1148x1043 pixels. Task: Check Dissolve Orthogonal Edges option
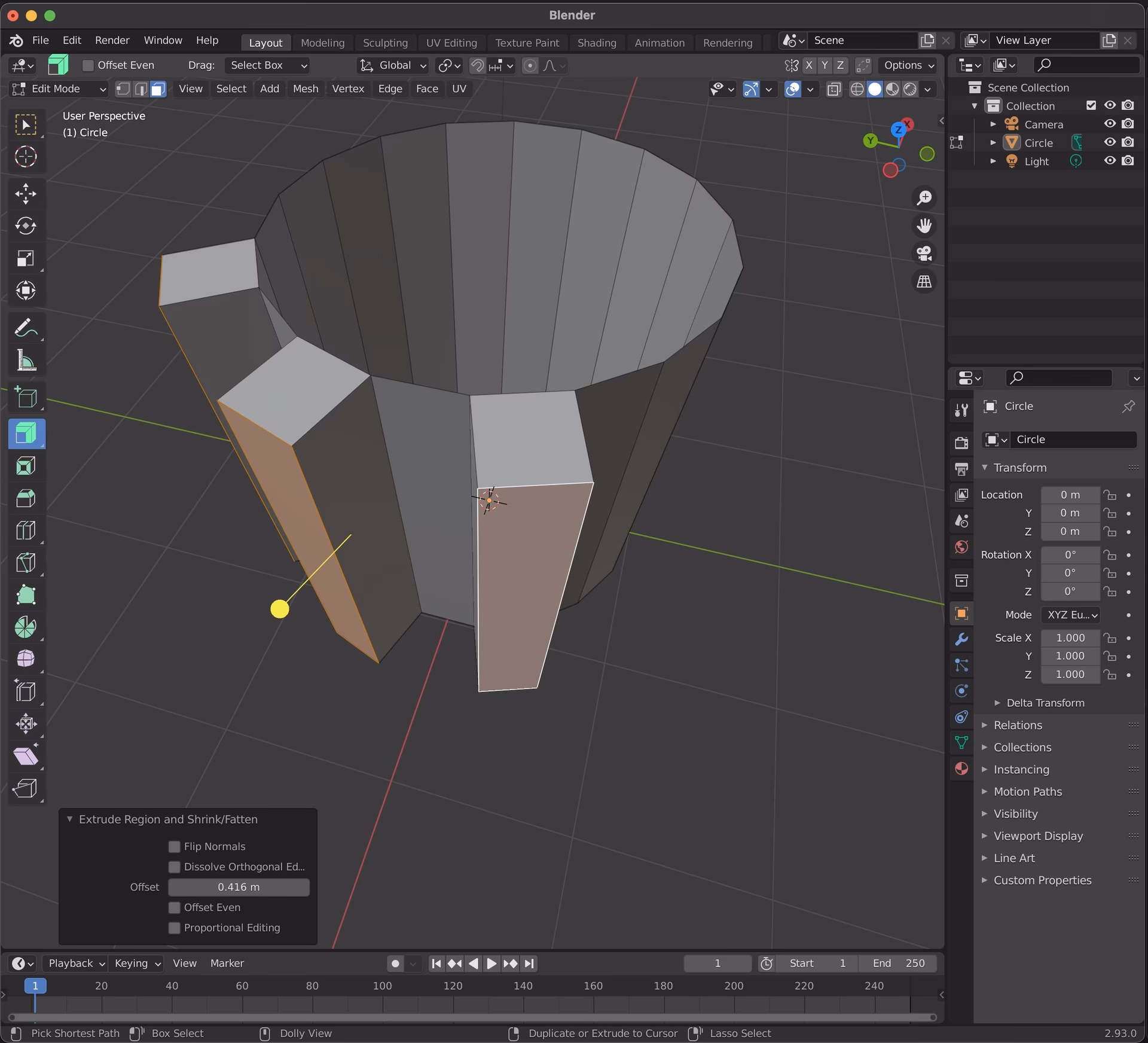click(175, 867)
